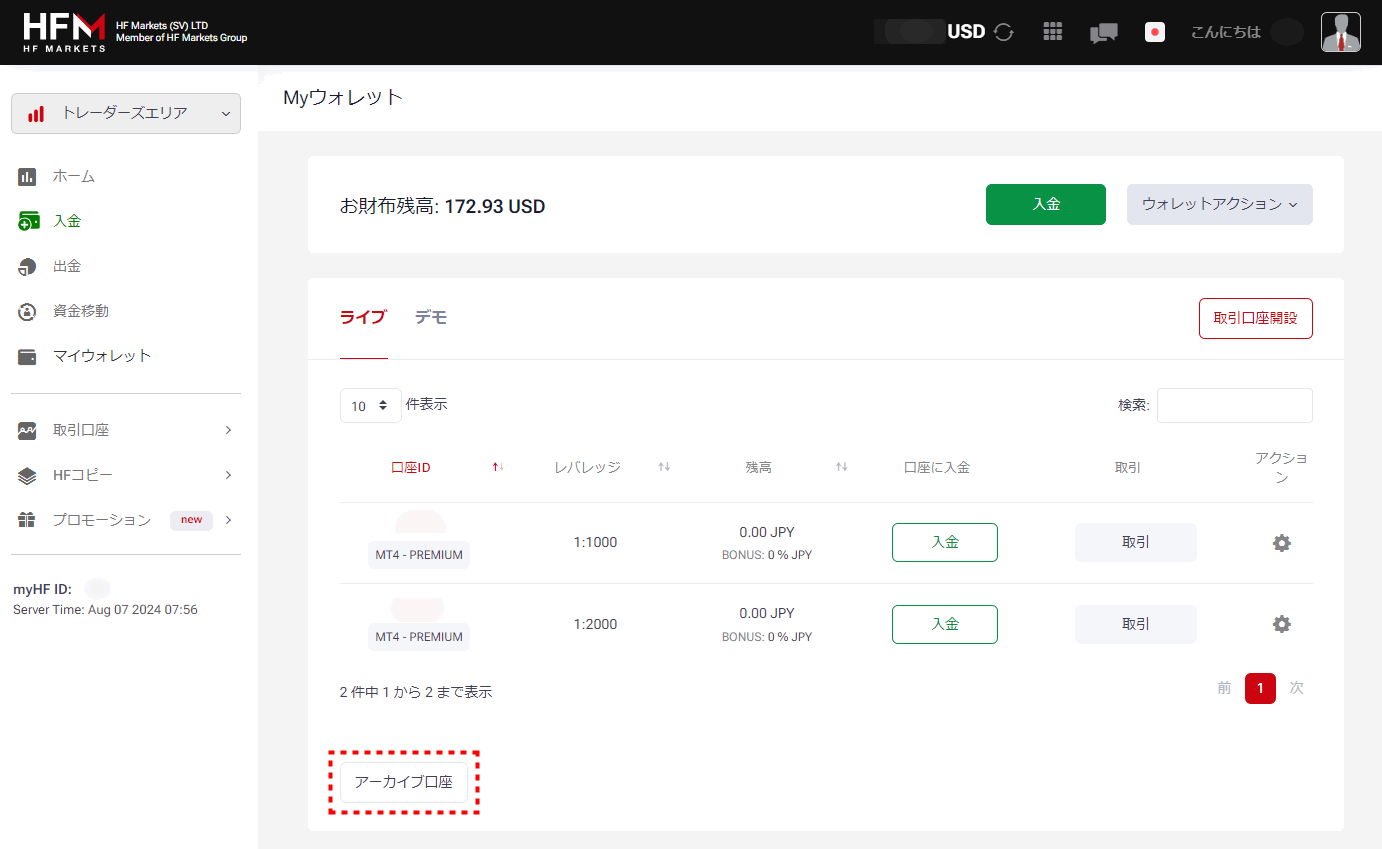The image size is (1382, 849).
Task: Click the Server Time text in sidebar
Action: pyautogui.click(x=105, y=609)
